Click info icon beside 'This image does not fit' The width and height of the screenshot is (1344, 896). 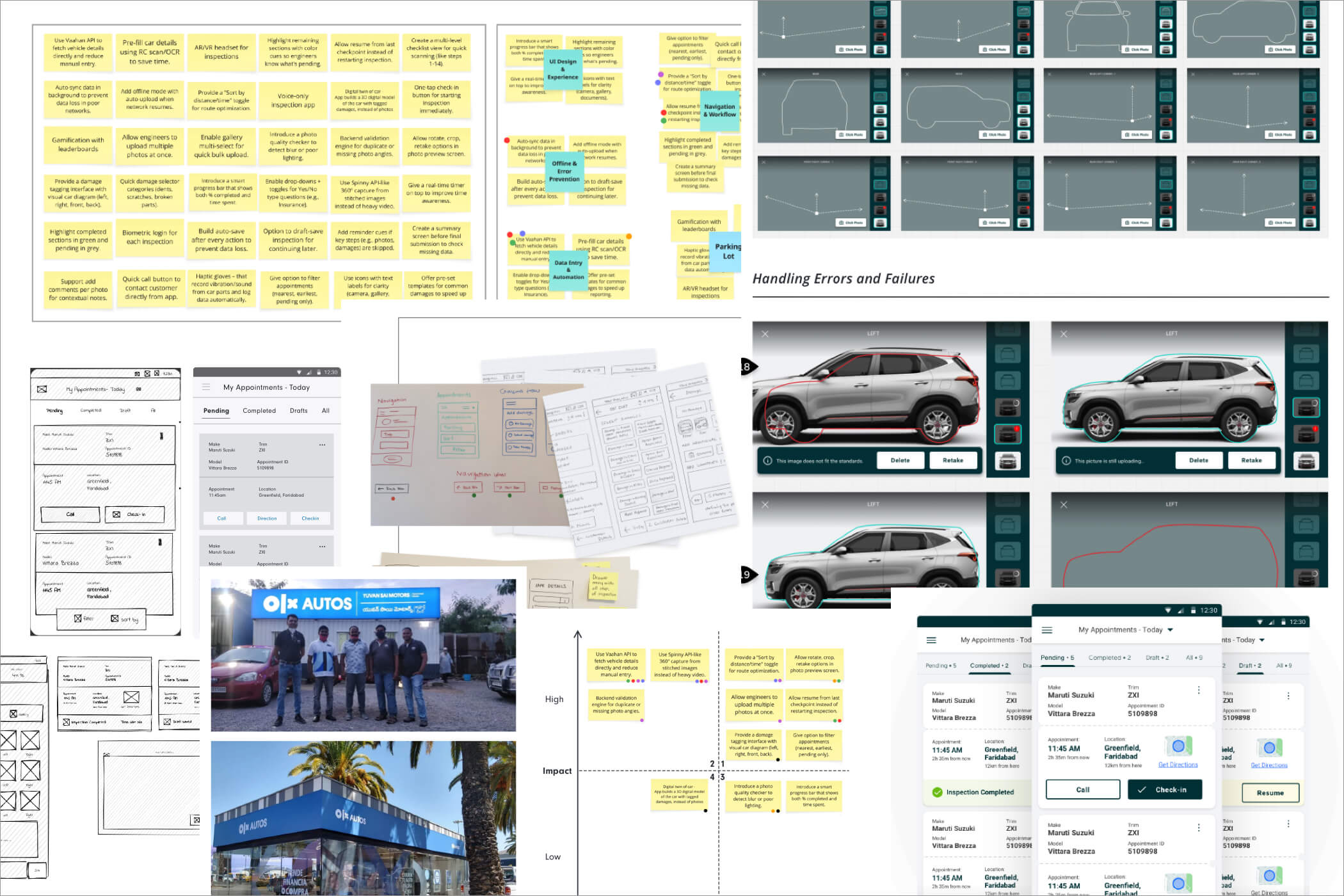[767, 461]
